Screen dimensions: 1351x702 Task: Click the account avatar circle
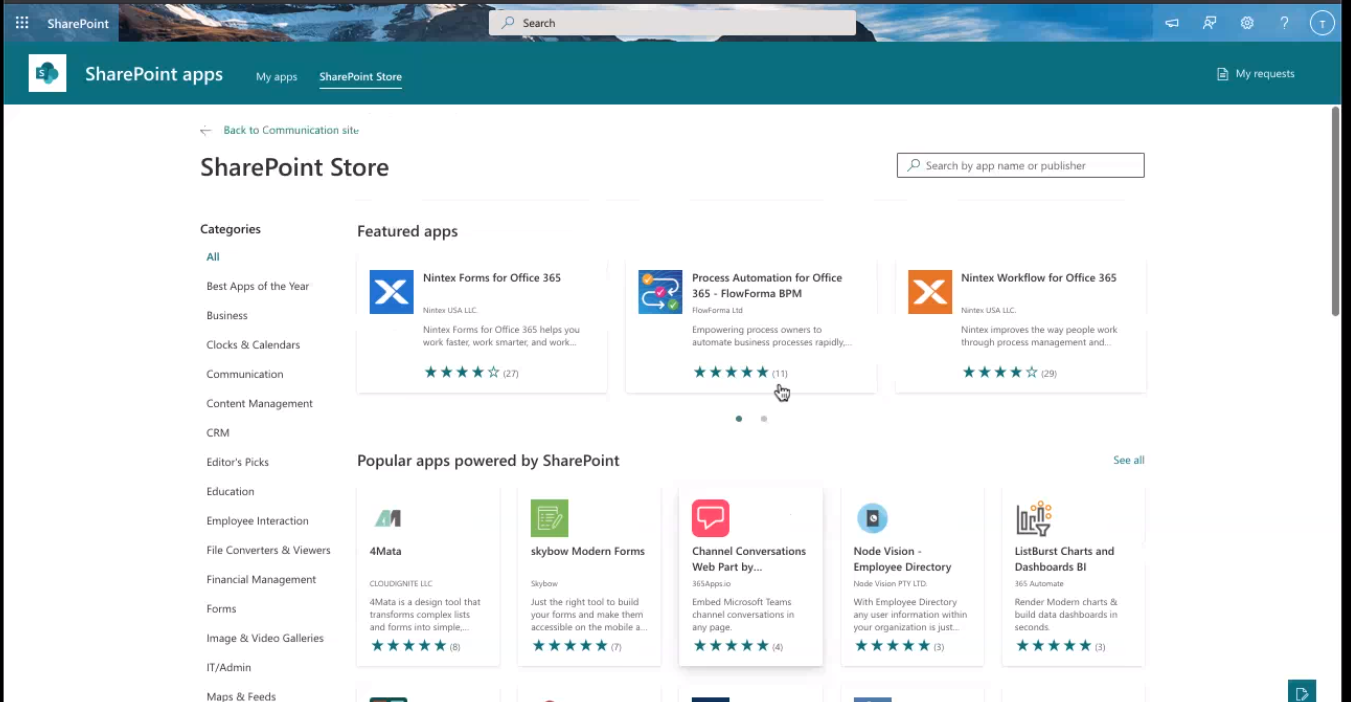1322,22
